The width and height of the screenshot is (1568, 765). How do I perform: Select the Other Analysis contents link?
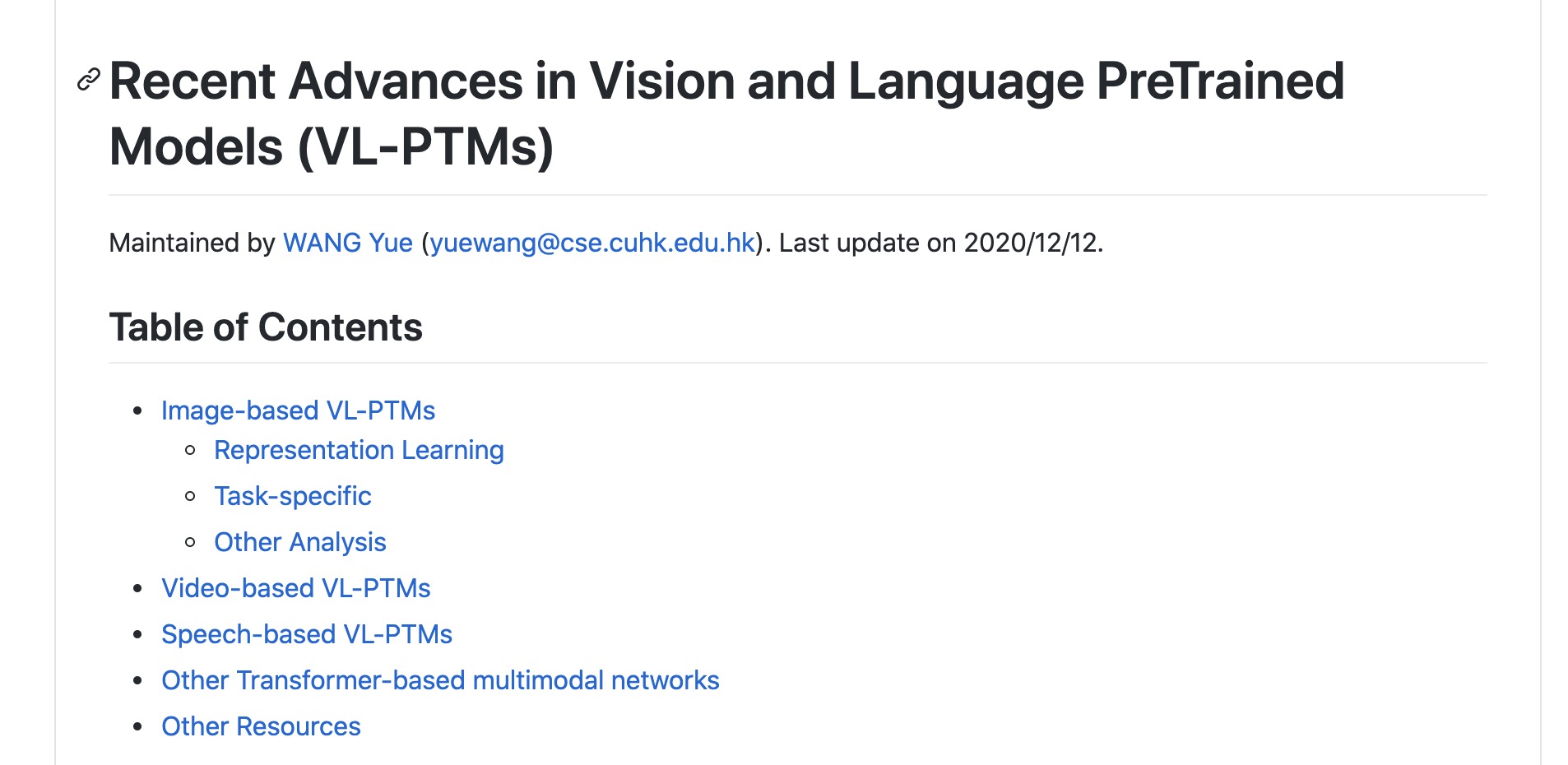pos(299,542)
